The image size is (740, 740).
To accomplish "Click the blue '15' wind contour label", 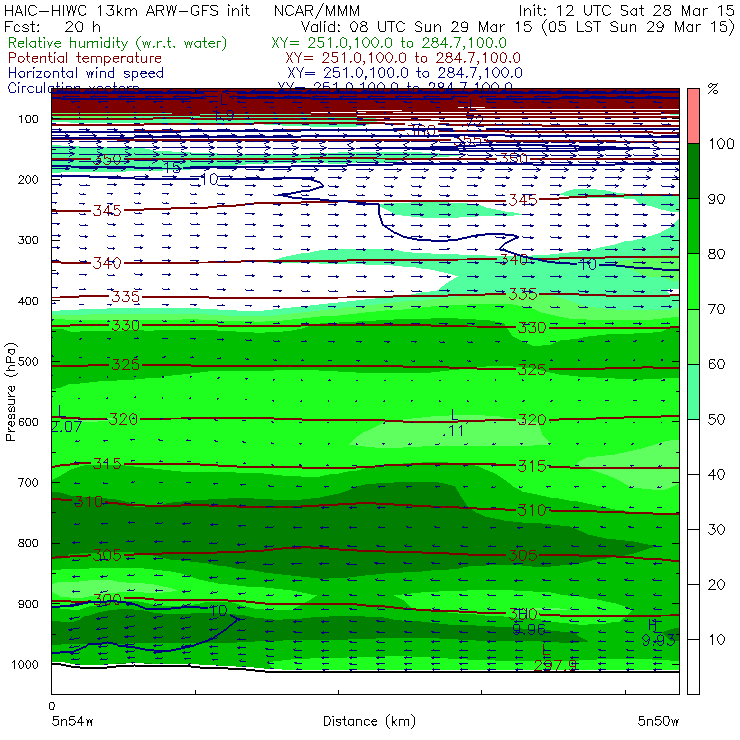I will point(172,168).
